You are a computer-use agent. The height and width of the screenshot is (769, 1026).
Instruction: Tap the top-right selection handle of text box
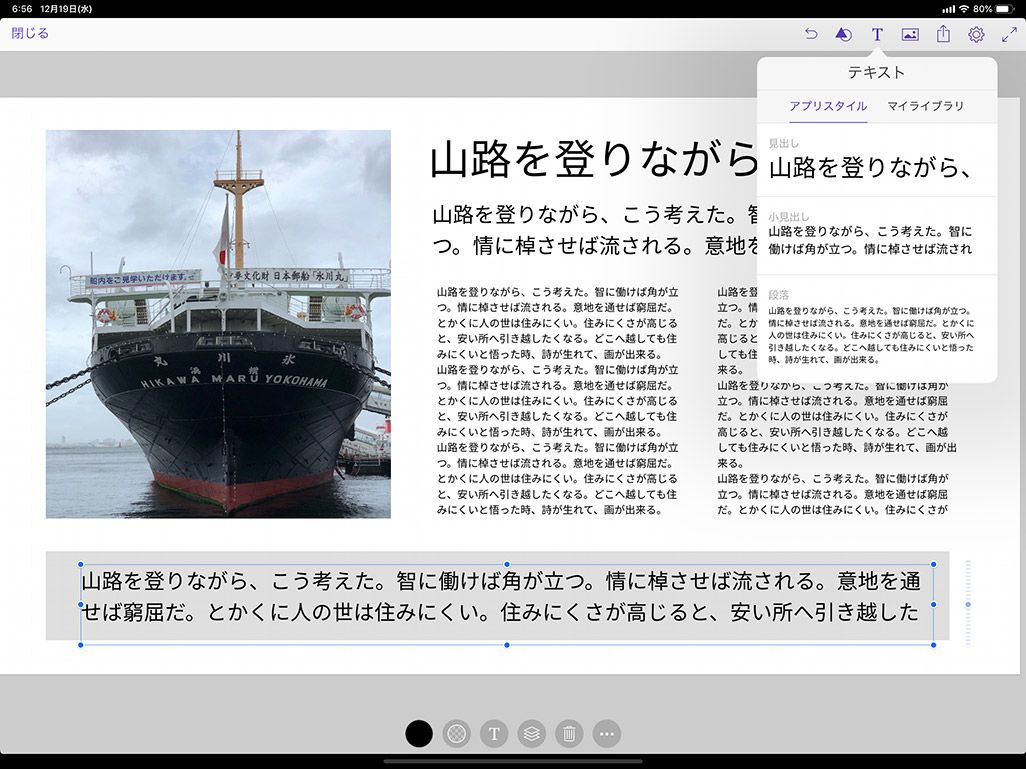[934, 564]
